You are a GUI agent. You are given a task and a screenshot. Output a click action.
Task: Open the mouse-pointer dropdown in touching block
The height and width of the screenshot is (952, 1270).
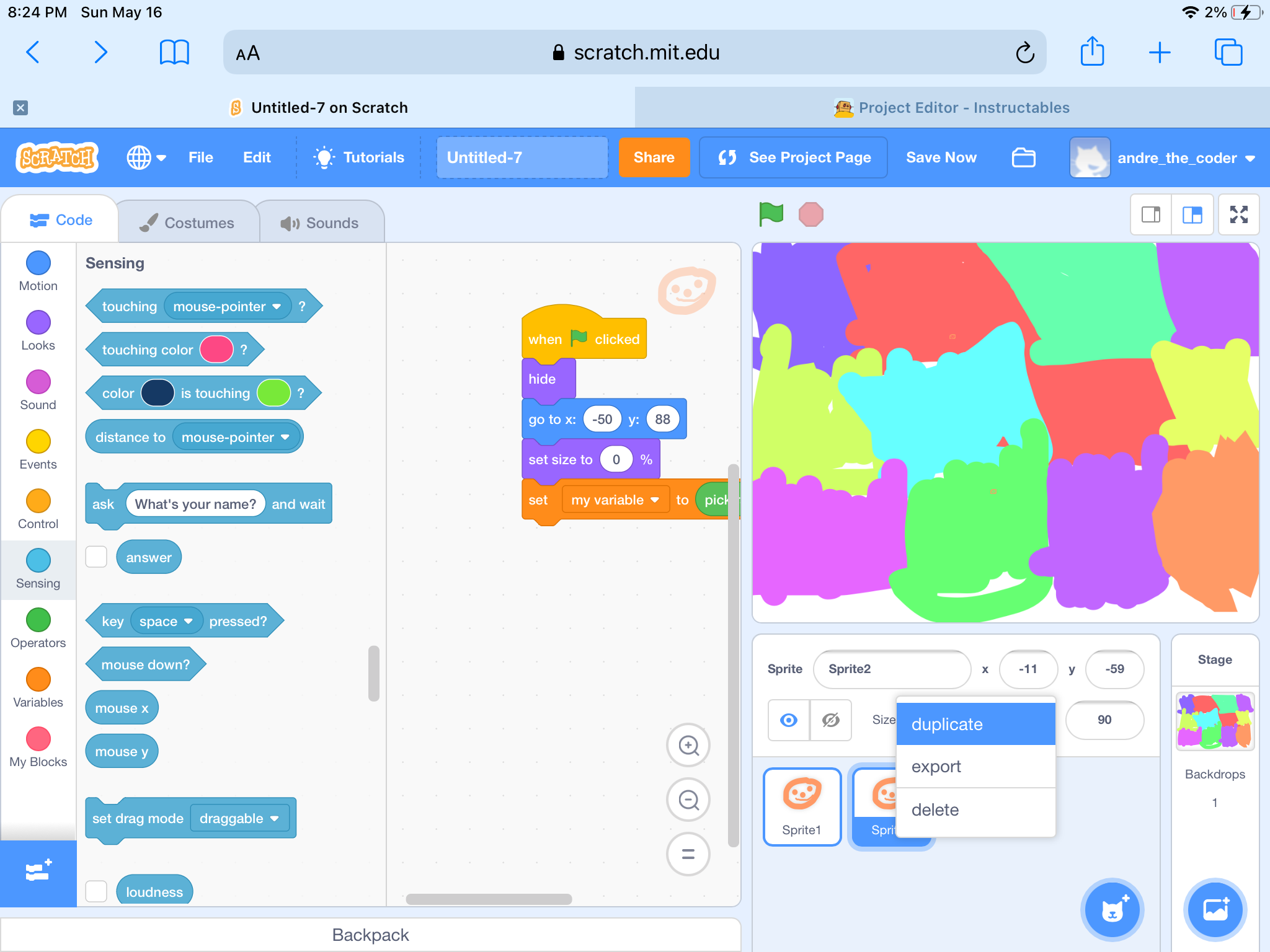tap(226, 306)
